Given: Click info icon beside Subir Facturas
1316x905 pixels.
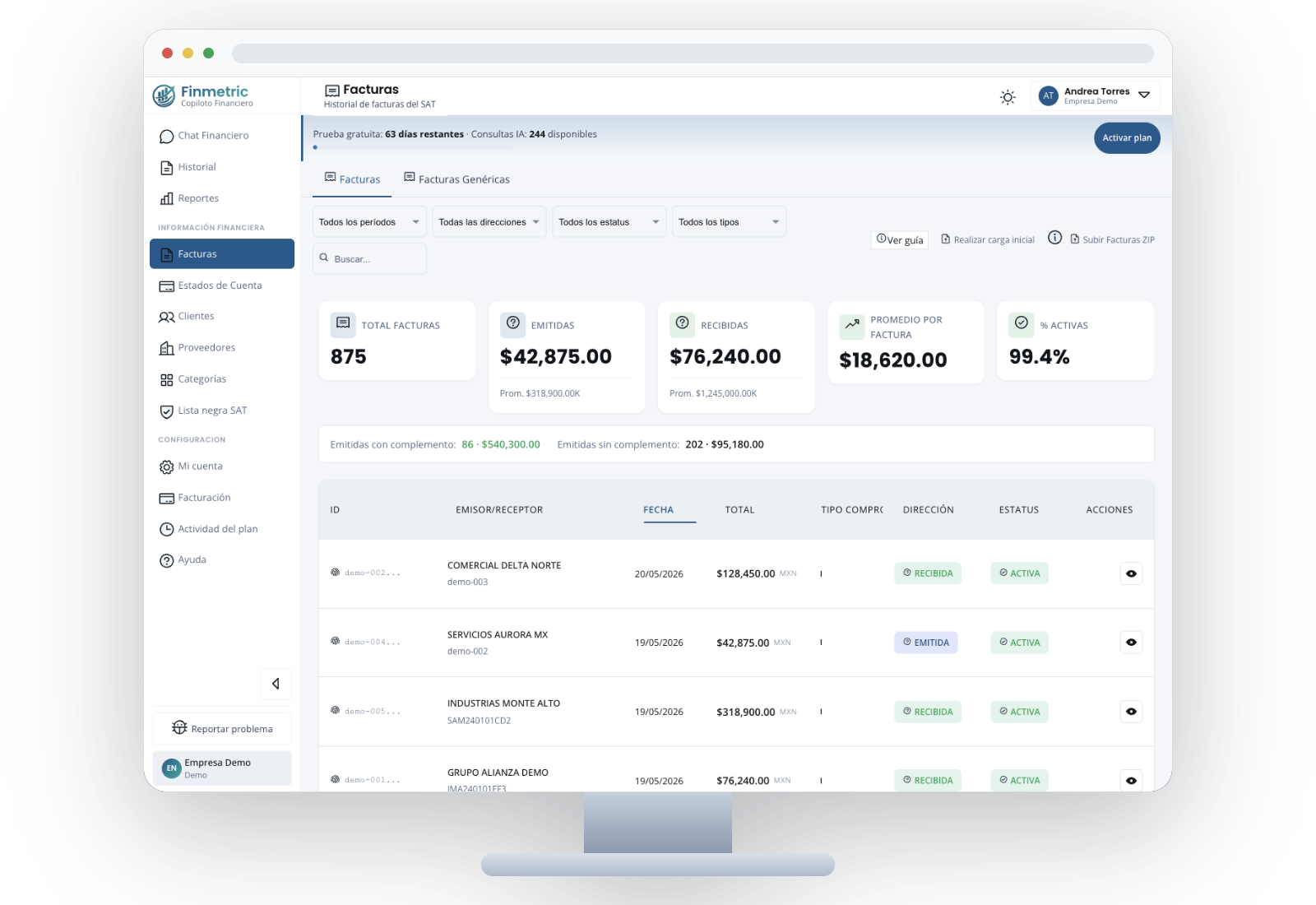Looking at the screenshot, I should (1054, 238).
